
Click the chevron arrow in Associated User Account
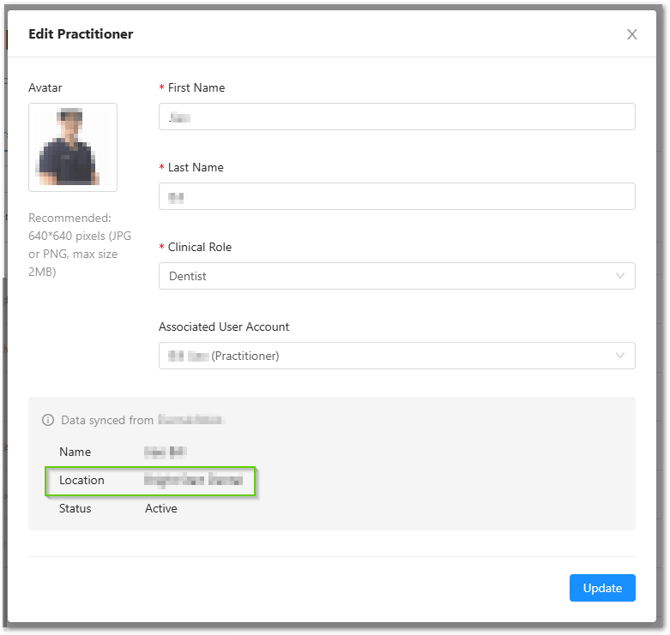point(620,356)
